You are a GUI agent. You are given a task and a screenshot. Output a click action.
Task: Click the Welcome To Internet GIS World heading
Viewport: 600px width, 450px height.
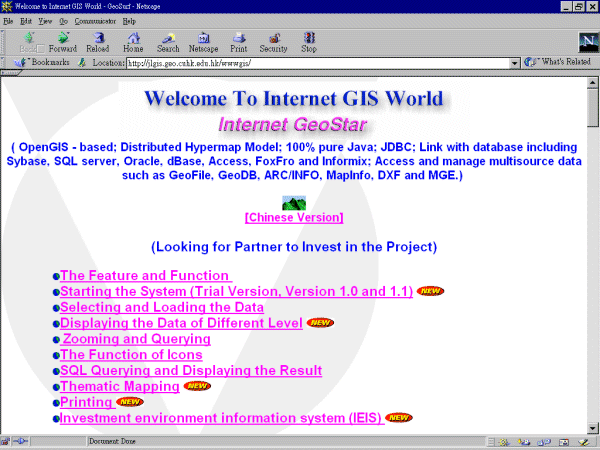[x=294, y=98]
